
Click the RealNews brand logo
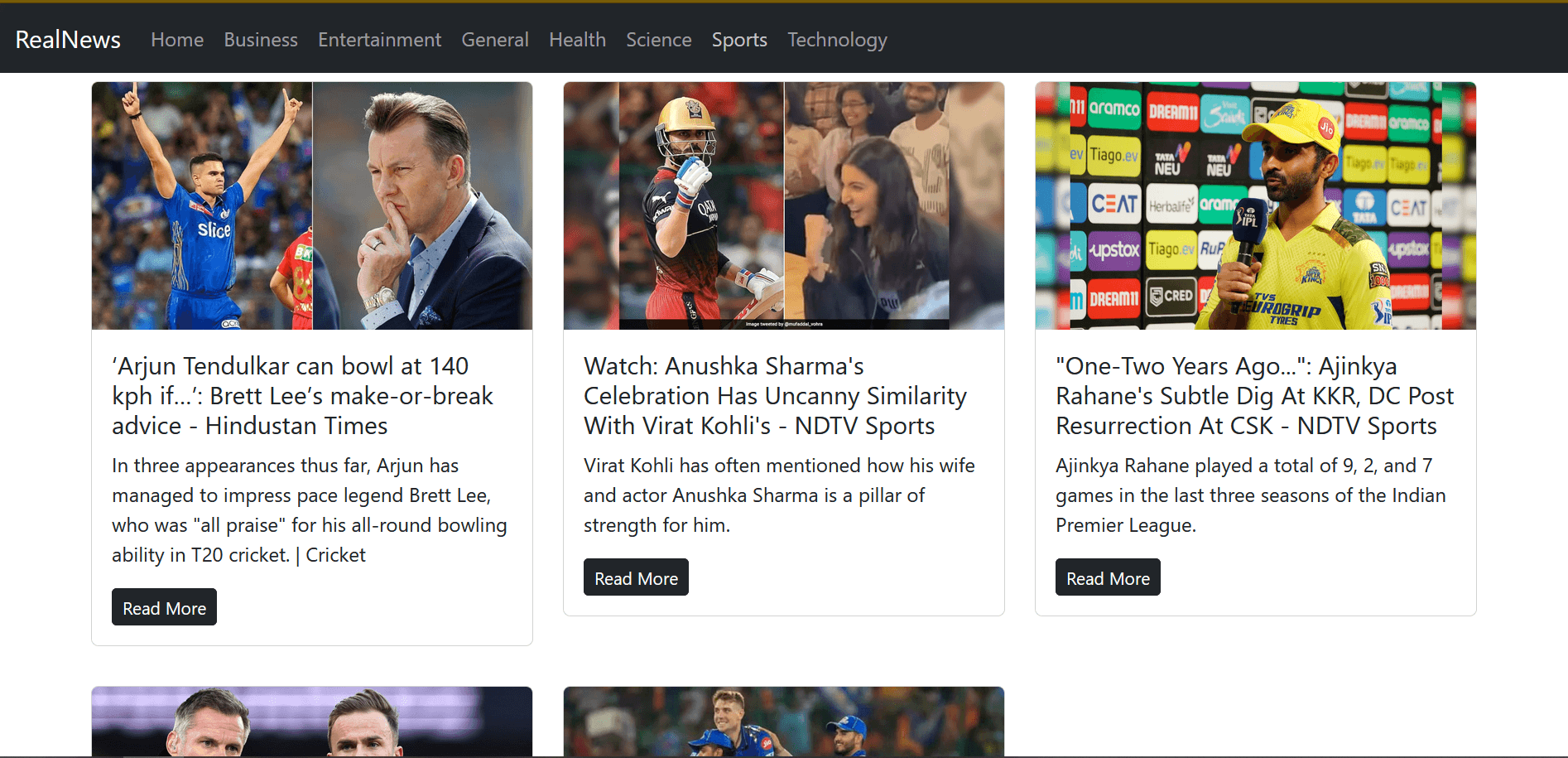click(x=68, y=40)
